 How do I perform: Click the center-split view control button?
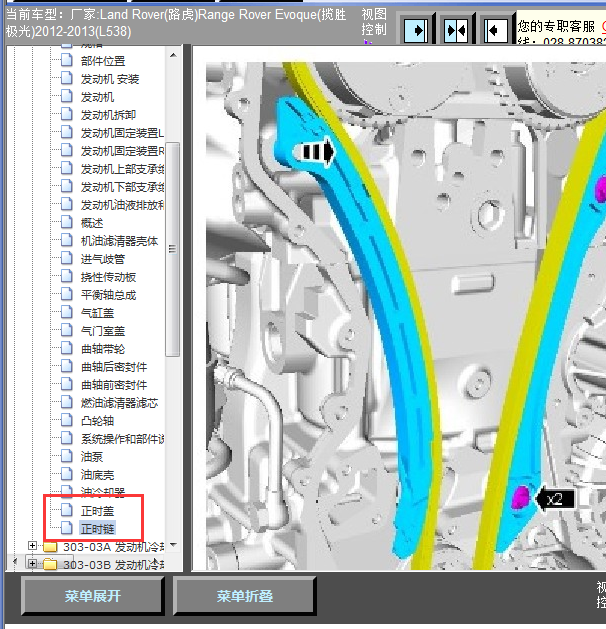456,30
